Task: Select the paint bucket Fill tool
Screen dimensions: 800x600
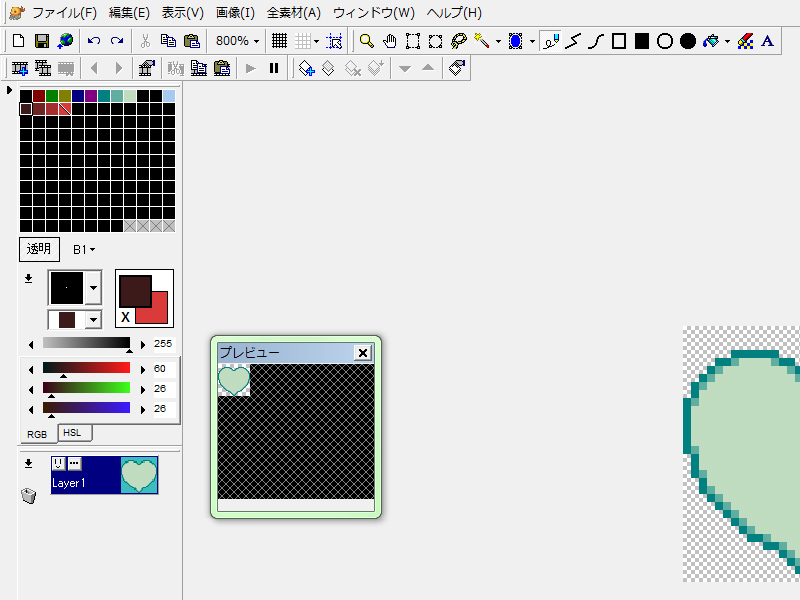Action: [x=711, y=41]
